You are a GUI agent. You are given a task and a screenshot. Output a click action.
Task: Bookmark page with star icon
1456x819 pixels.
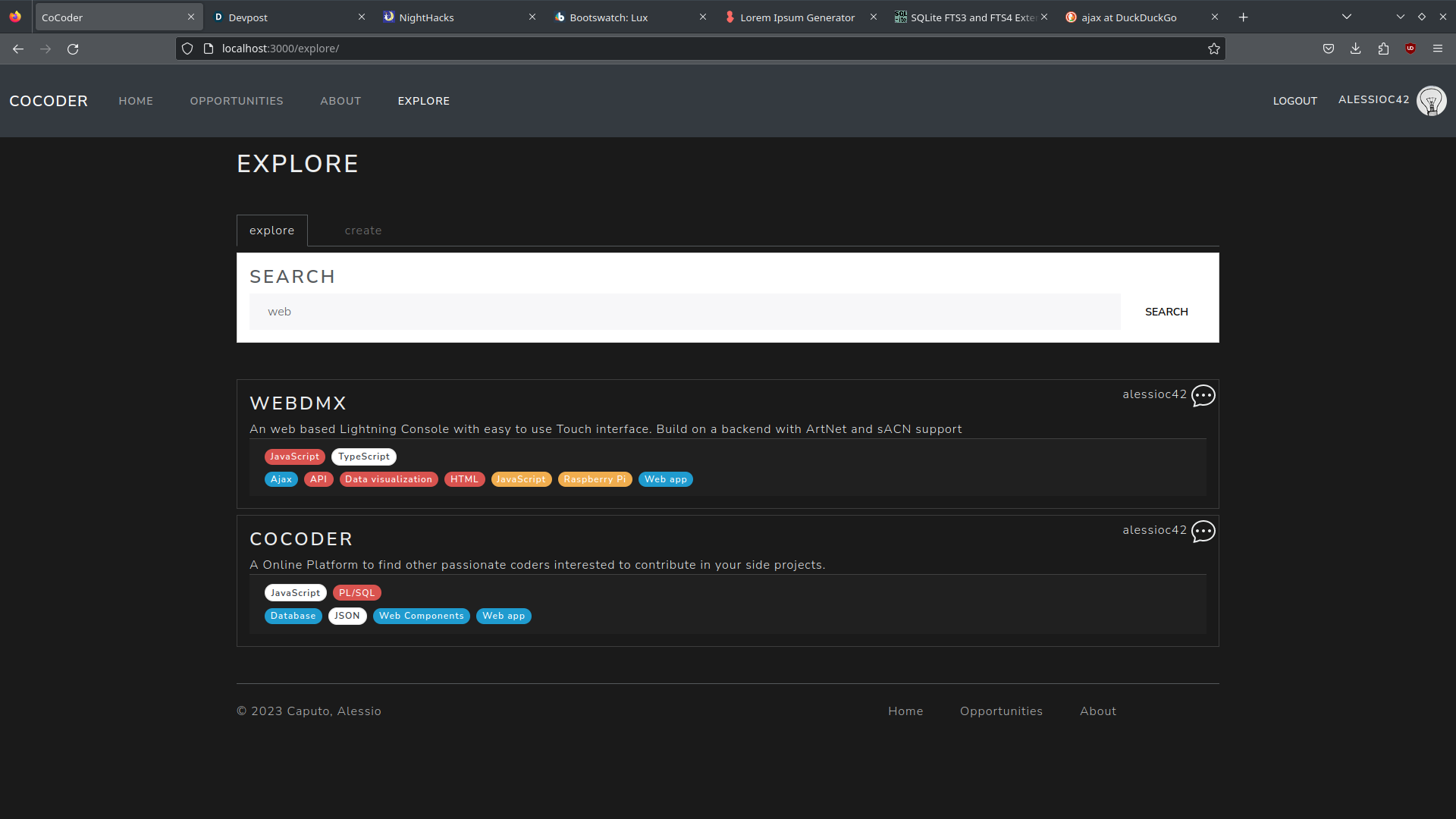point(1213,49)
